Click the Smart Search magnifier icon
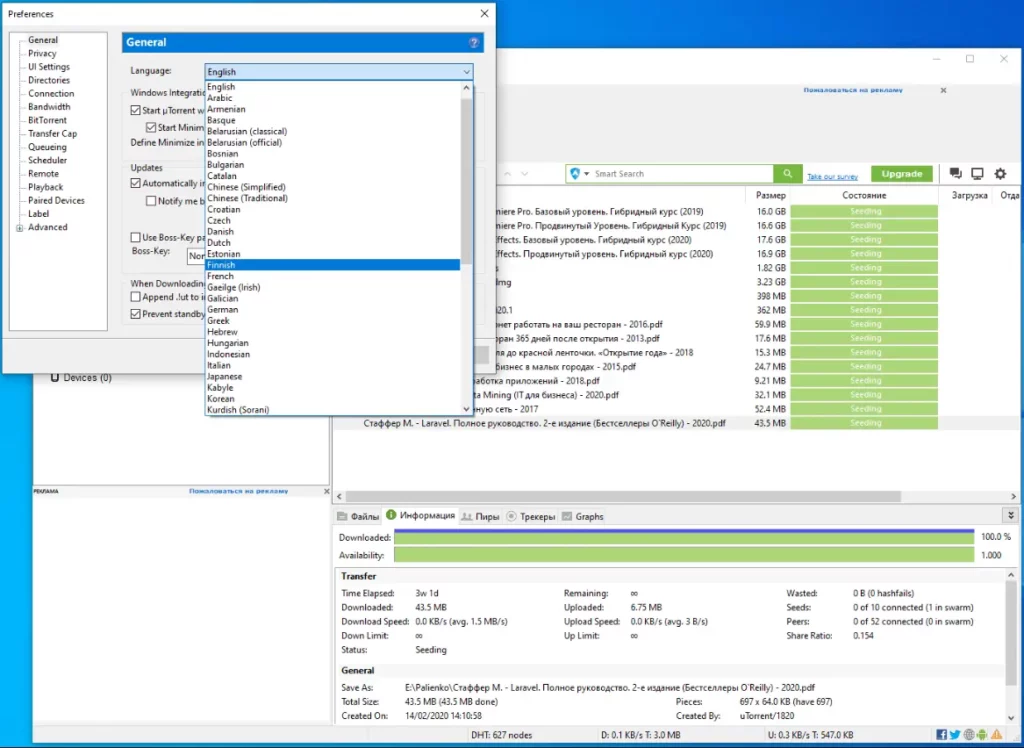The width and height of the screenshot is (1024, 748). (x=787, y=173)
